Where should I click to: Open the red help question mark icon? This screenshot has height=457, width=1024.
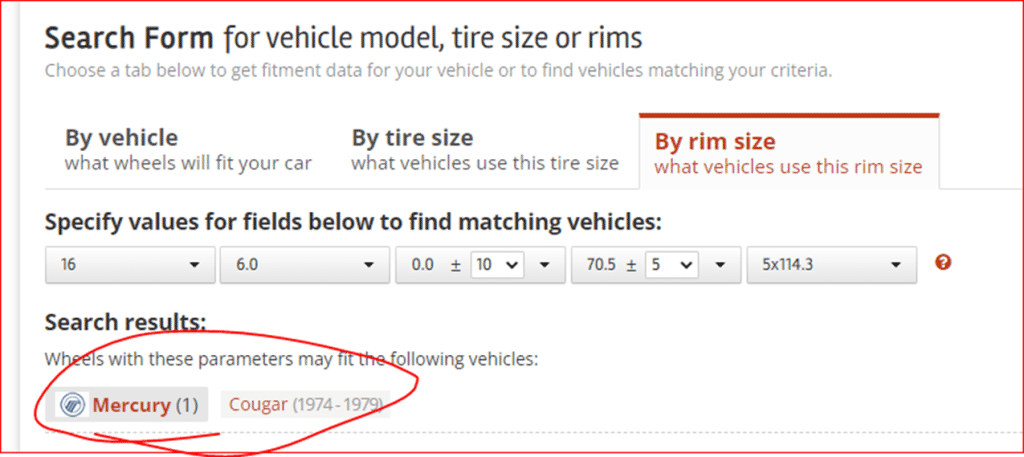(942, 263)
